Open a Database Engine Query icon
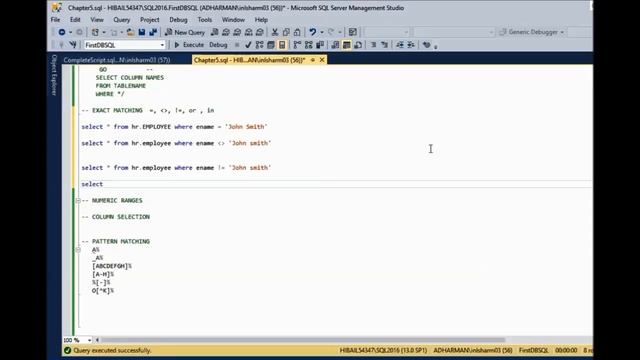 click(x=214, y=32)
